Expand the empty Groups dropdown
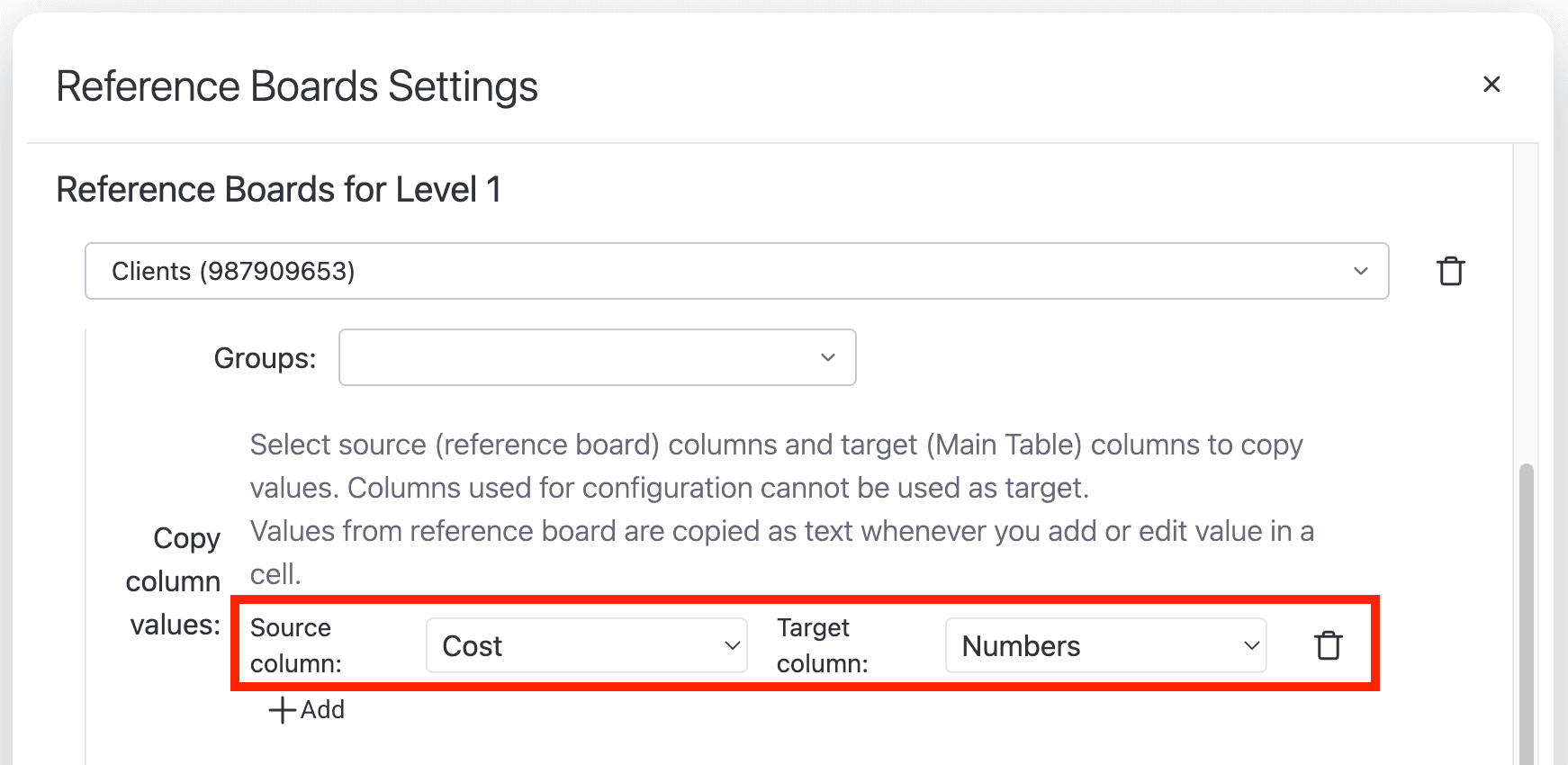 point(597,357)
